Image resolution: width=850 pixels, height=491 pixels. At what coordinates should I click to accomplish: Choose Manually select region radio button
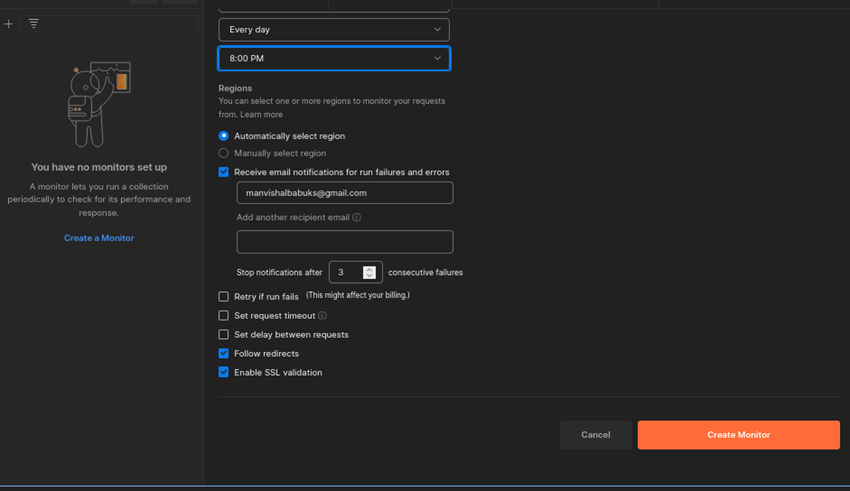click(224, 153)
